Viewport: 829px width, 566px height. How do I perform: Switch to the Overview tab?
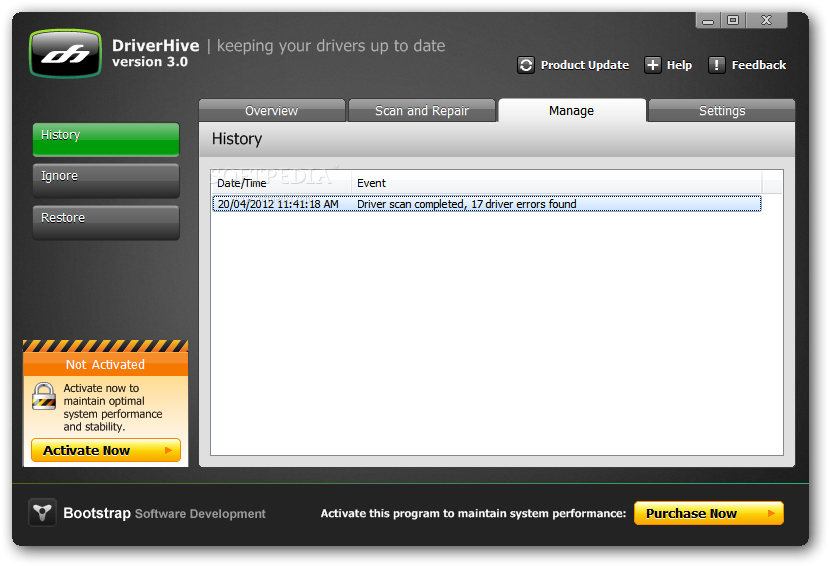272,110
